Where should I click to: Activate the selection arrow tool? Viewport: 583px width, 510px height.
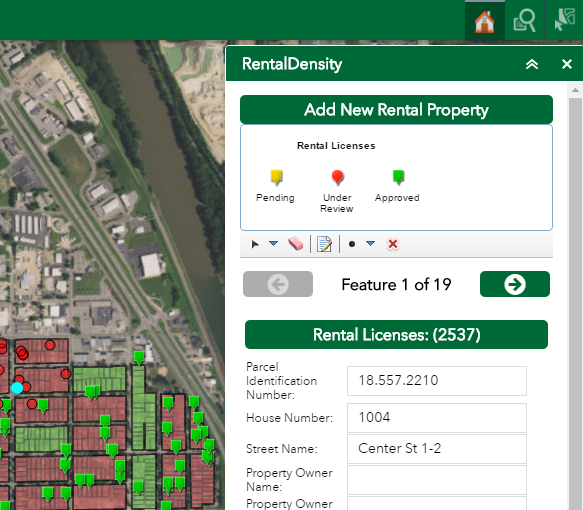[x=255, y=244]
